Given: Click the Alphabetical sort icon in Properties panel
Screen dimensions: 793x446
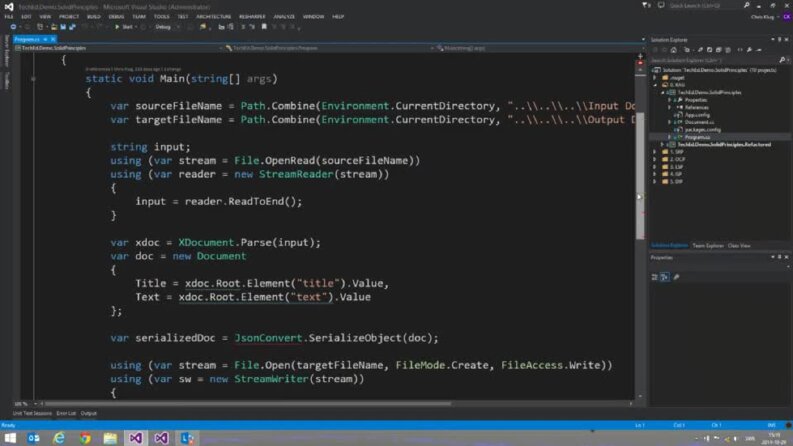Looking at the screenshot, I should (665, 277).
